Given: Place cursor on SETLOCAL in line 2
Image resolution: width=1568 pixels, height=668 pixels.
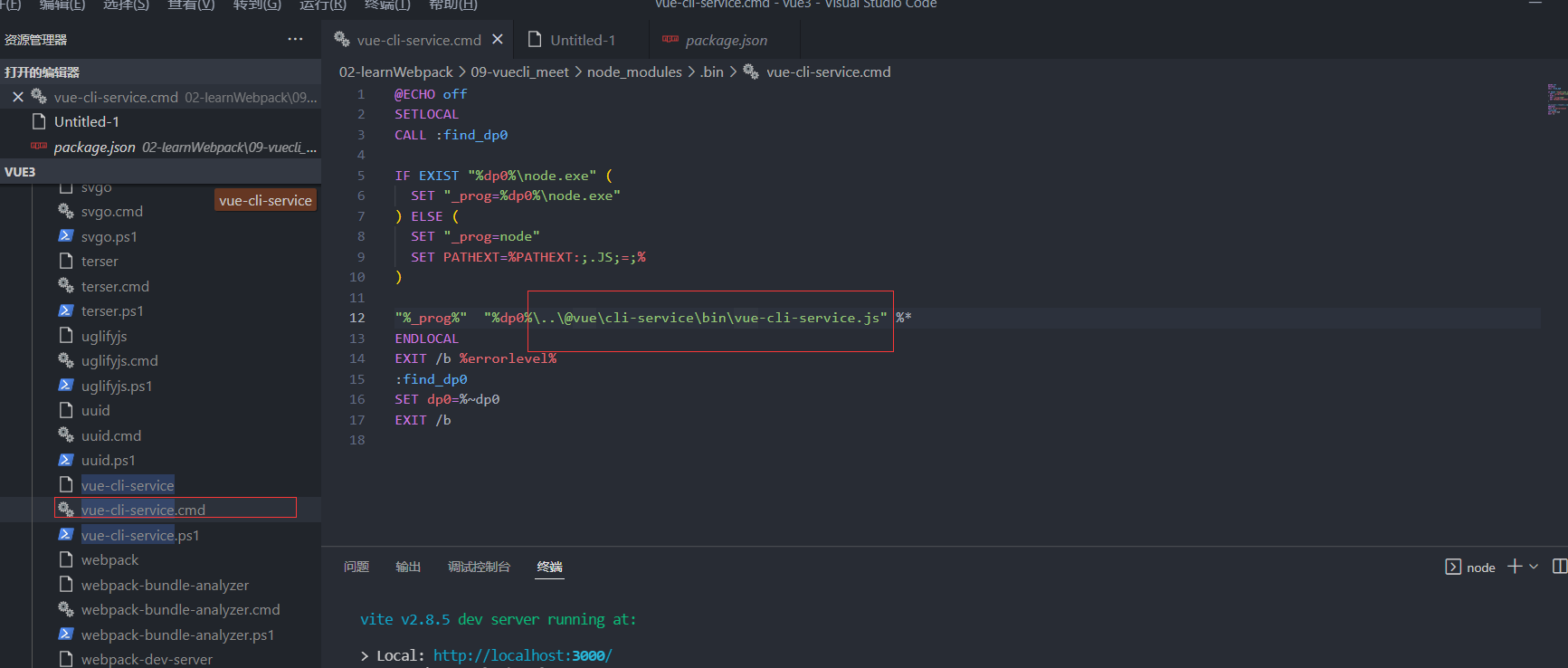Looking at the screenshot, I should [427, 114].
